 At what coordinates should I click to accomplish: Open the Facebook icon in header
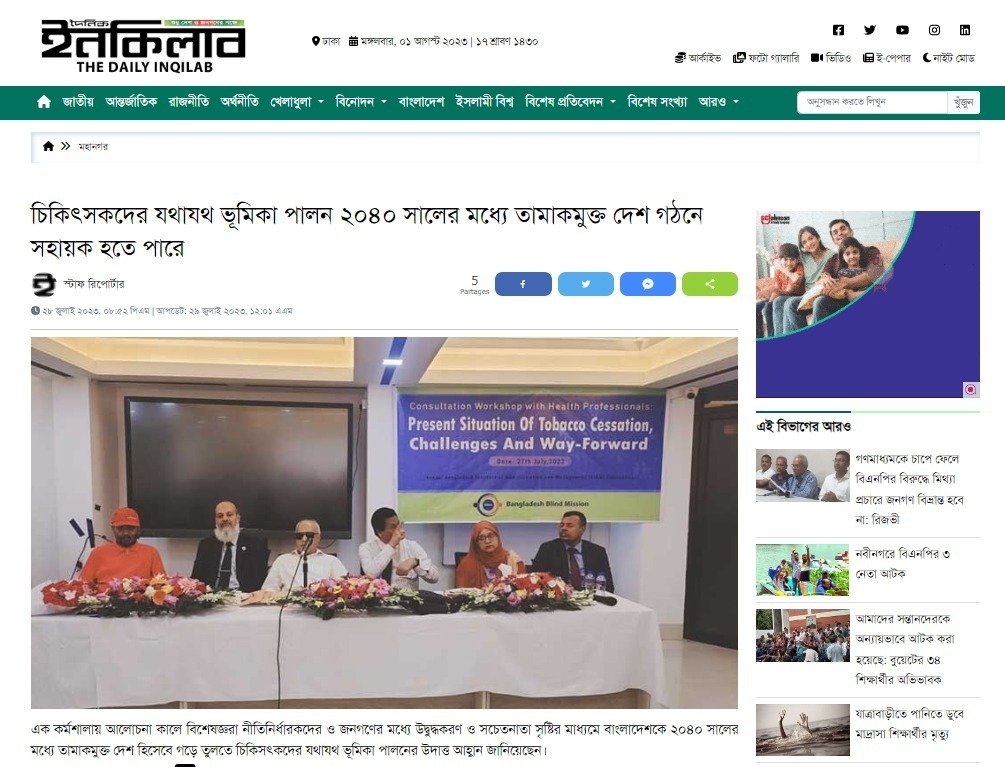(838, 30)
